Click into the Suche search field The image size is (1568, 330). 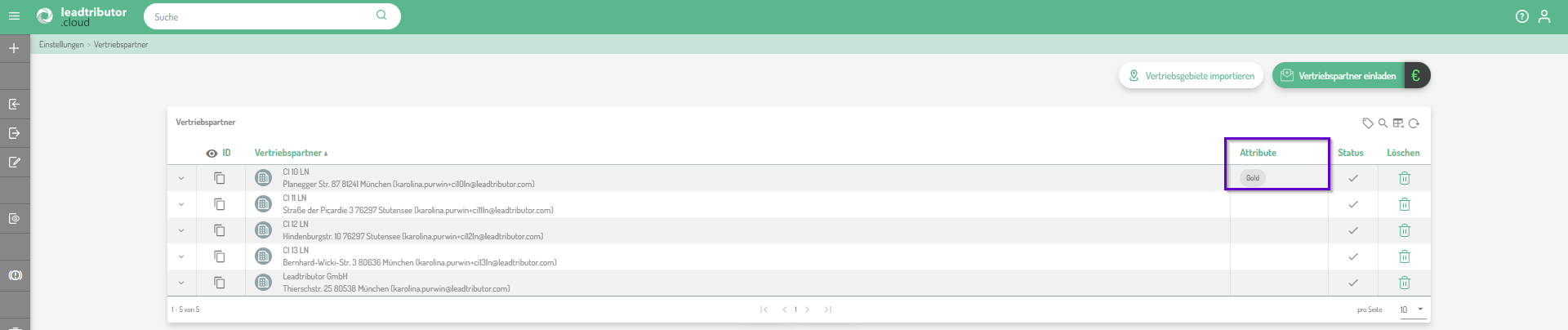tap(261, 16)
